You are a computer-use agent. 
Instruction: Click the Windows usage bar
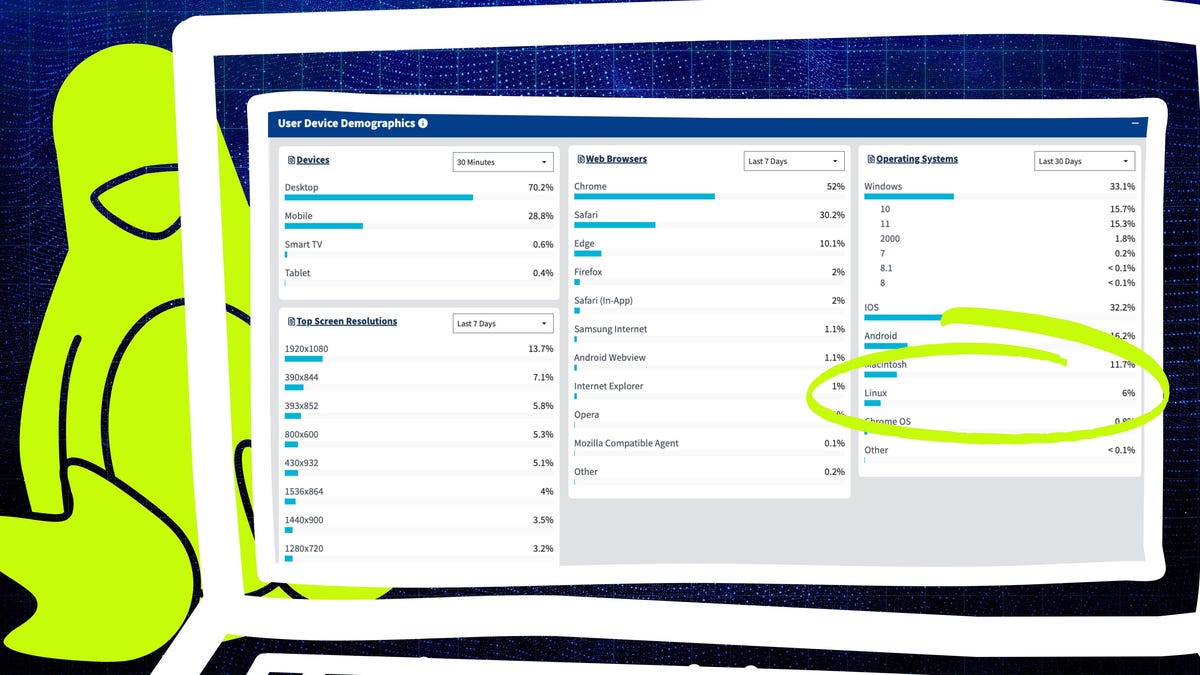point(908,196)
